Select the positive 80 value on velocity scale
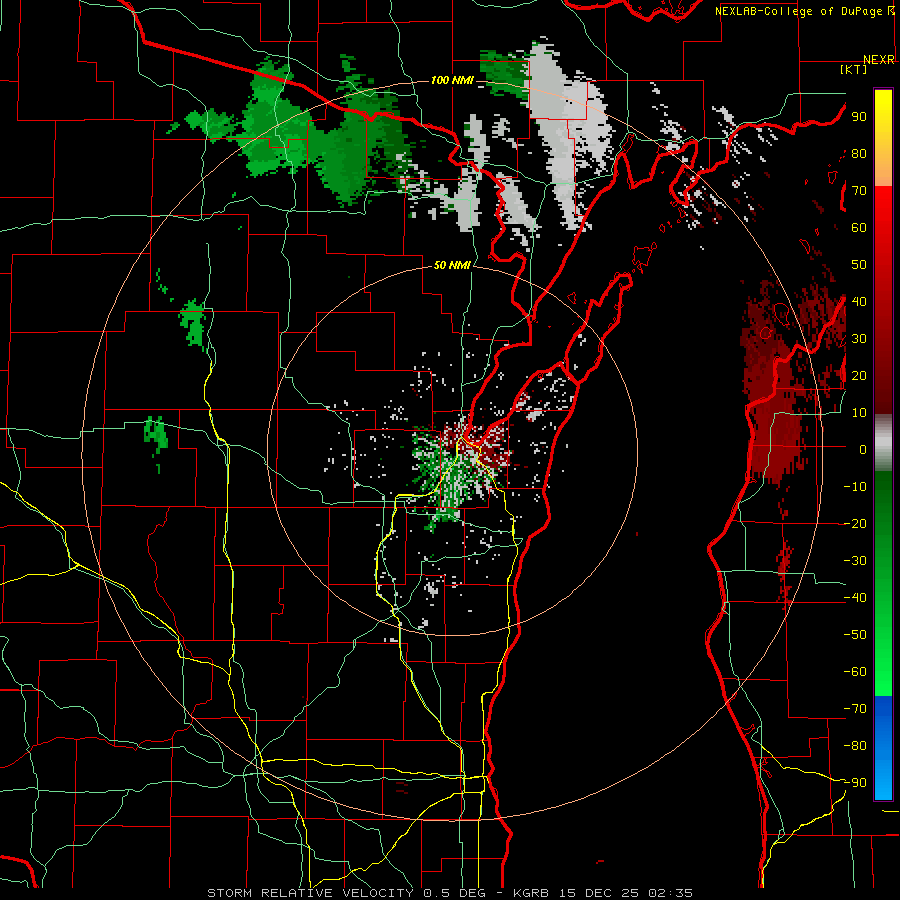 pos(859,153)
